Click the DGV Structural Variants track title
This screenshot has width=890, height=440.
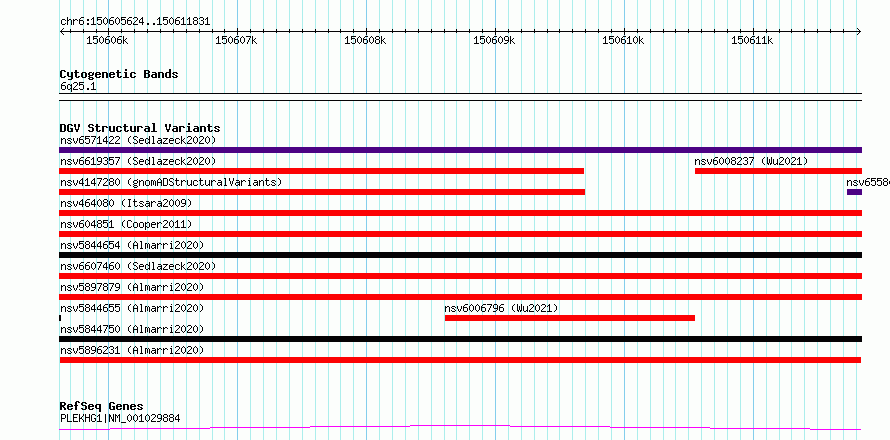pos(140,128)
